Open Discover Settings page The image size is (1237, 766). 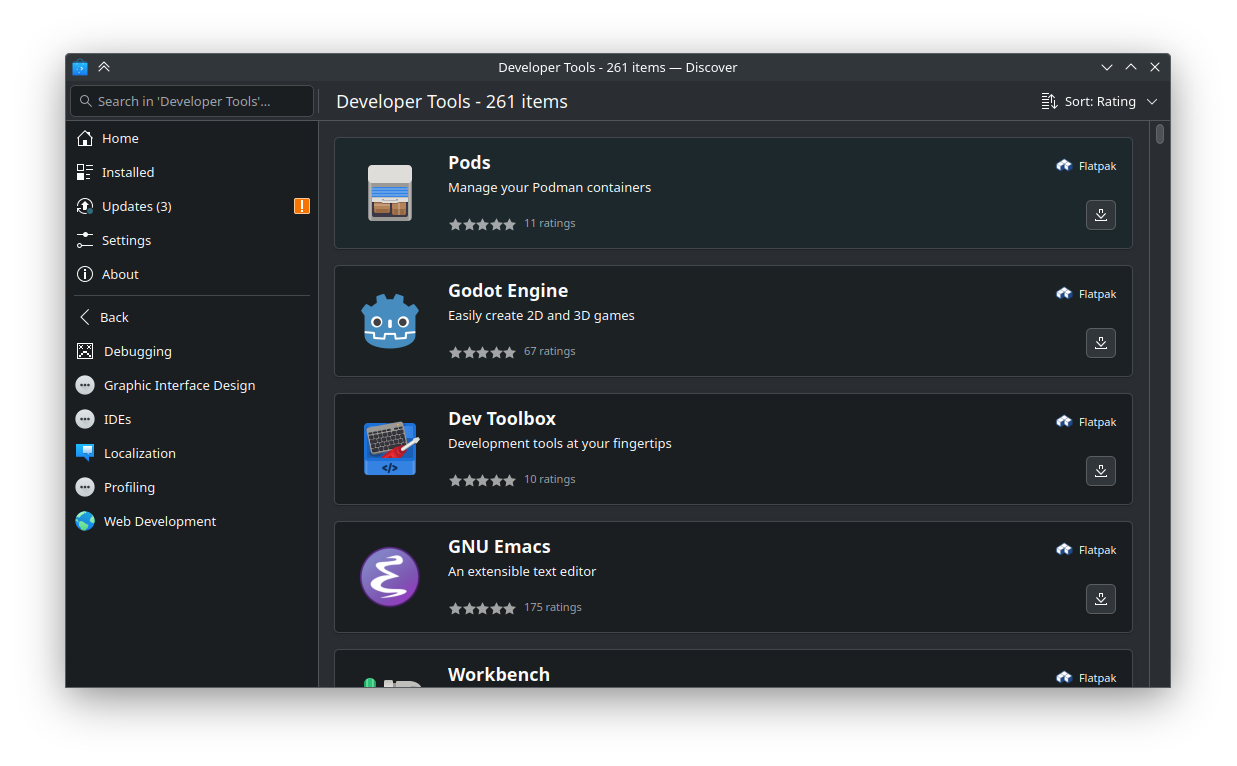(192, 241)
